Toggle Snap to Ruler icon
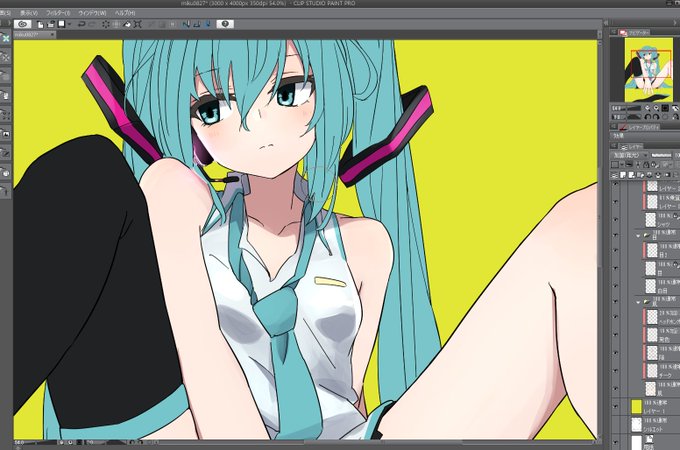680x450 pixels. [186, 24]
